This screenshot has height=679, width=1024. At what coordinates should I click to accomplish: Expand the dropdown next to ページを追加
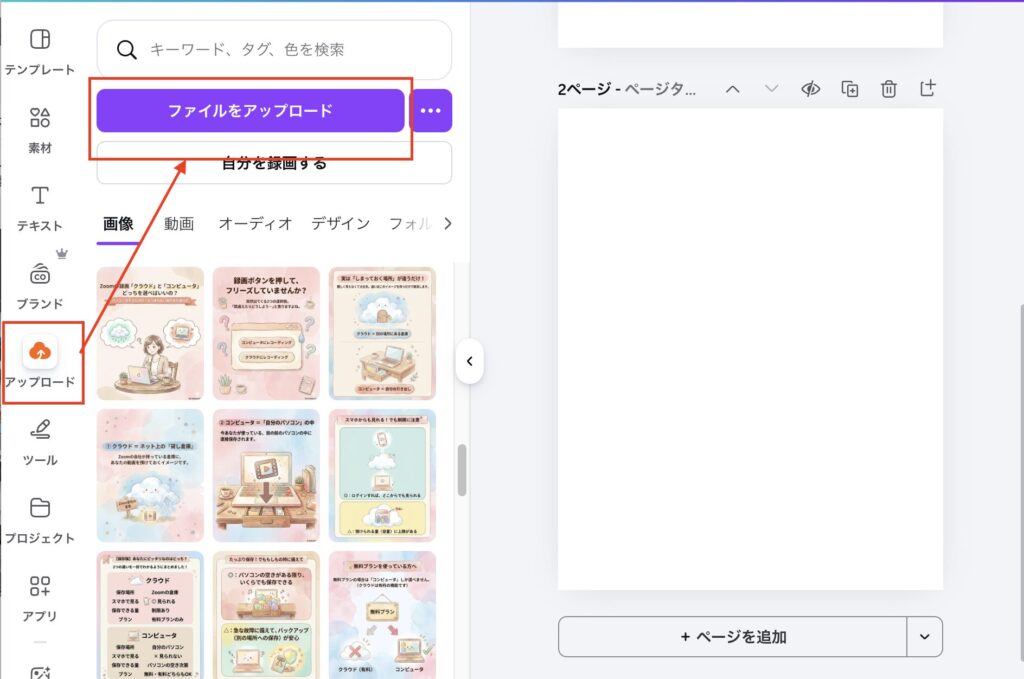924,636
